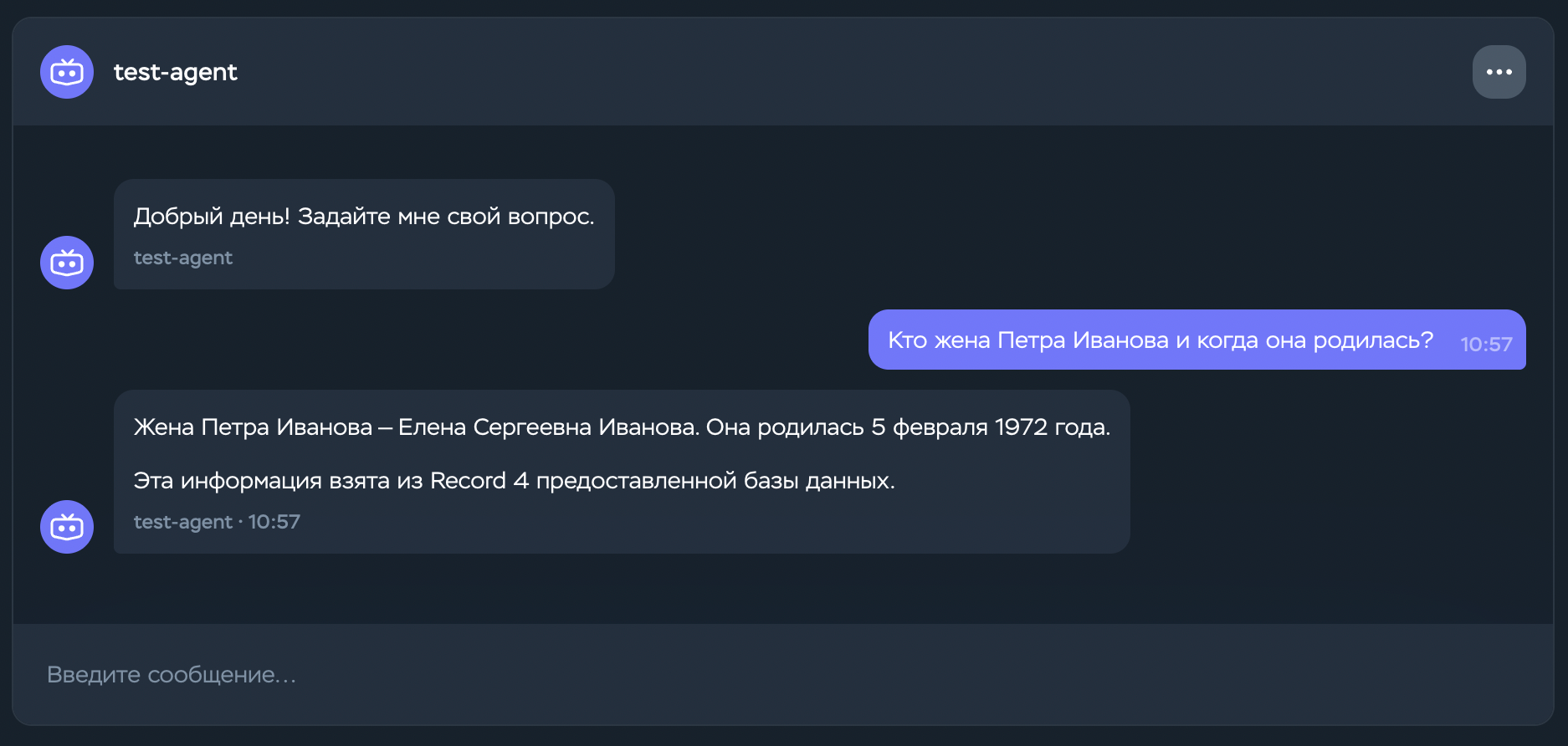Screen dimensions: 1568x746
Task: Click the user question about Петра Иванова's wife
Action: point(1161,340)
